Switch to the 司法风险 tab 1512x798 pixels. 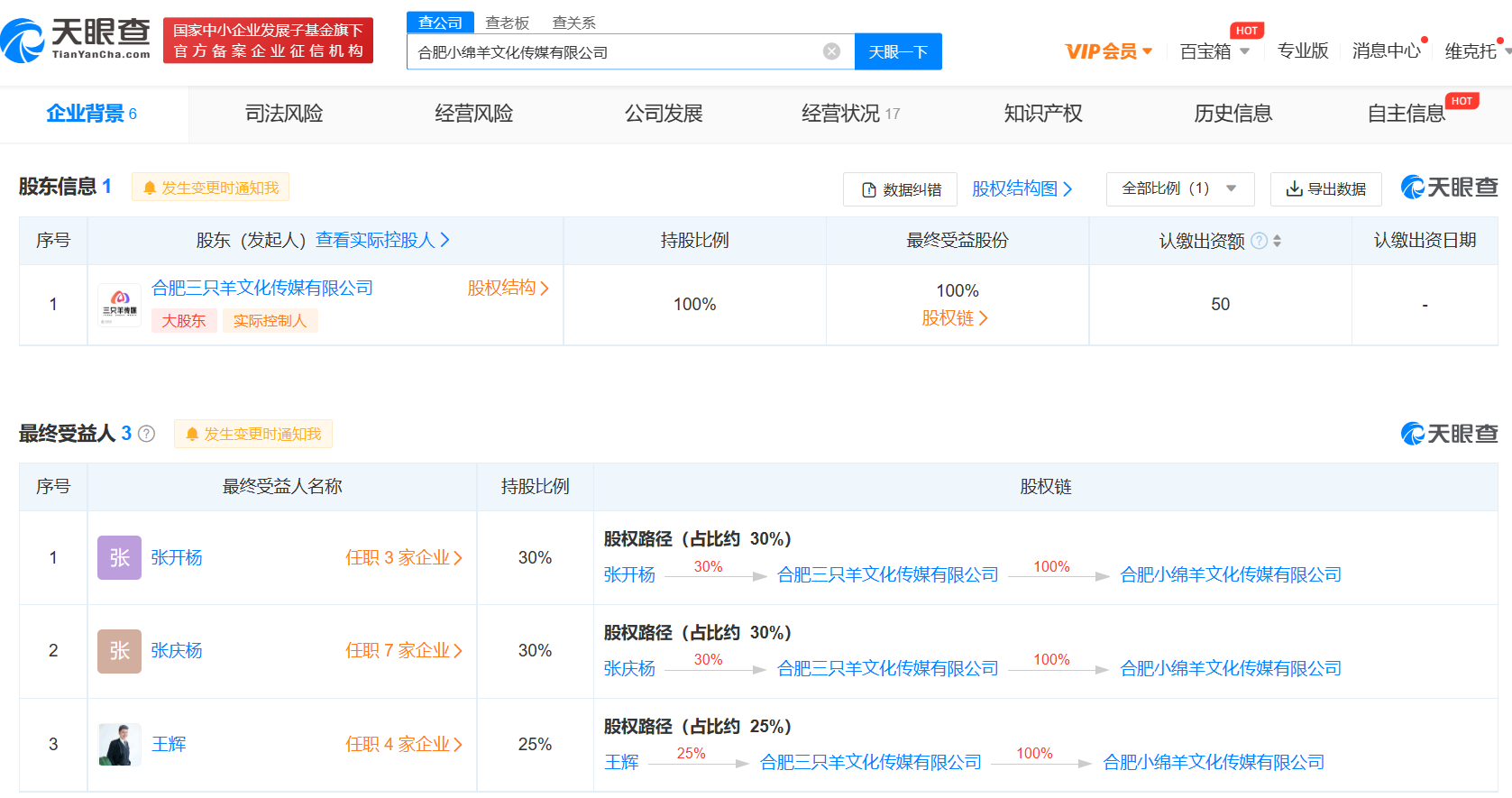tap(284, 114)
